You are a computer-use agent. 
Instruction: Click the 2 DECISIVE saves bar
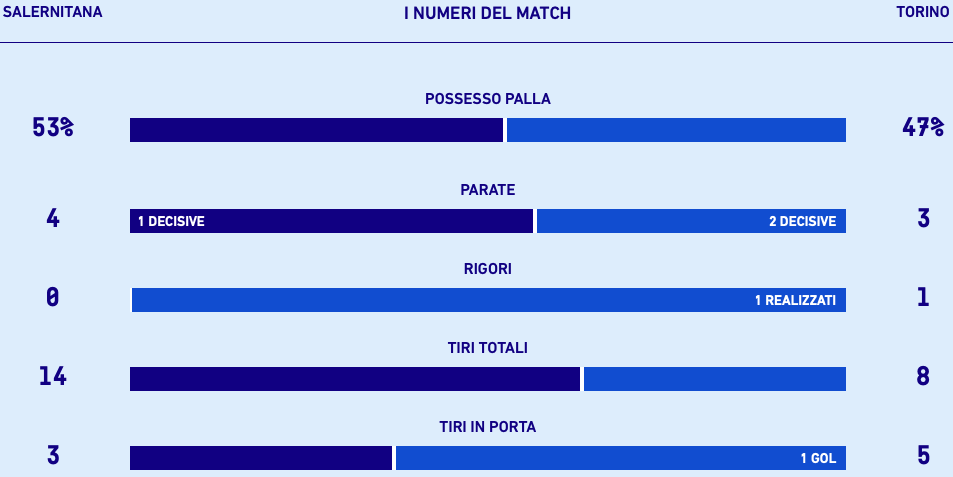691,221
